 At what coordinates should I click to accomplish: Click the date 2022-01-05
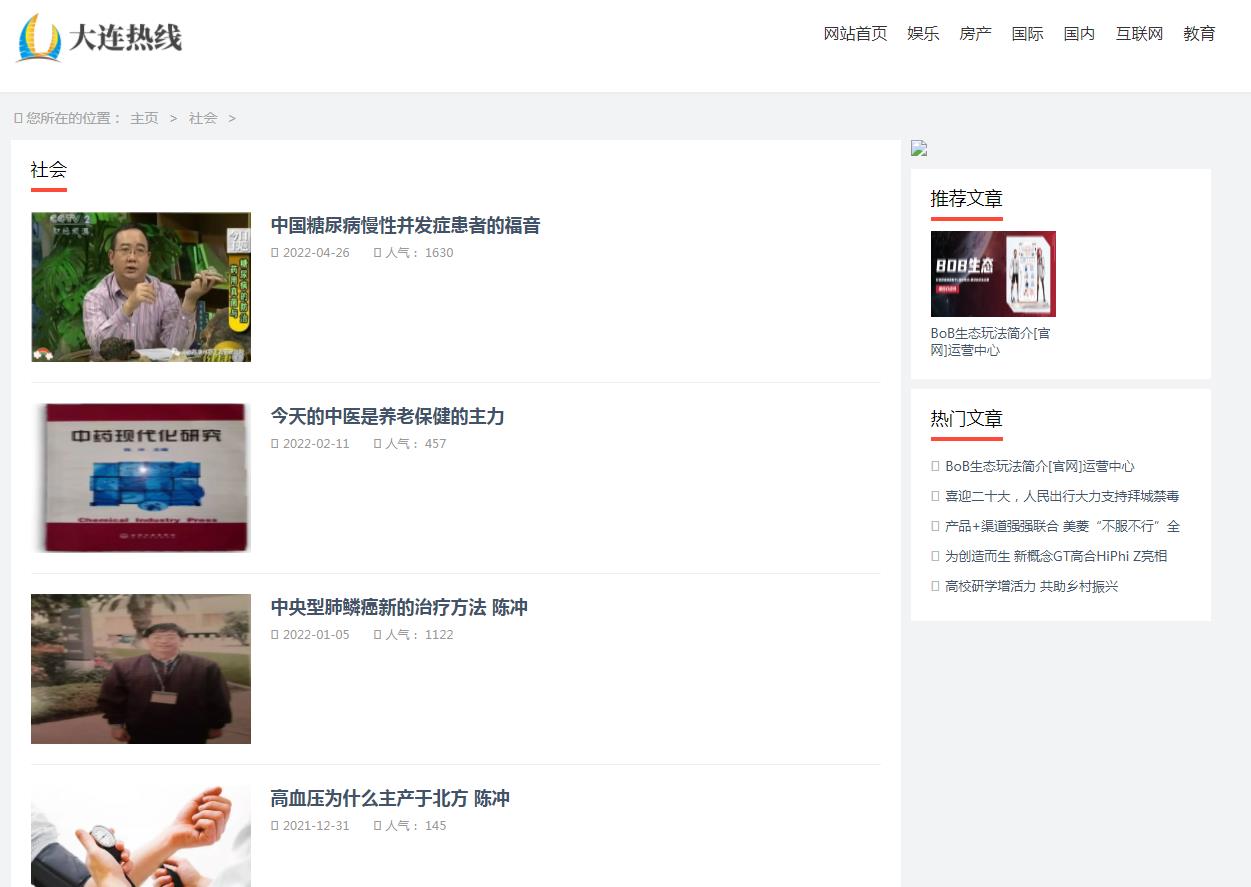[x=316, y=635]
